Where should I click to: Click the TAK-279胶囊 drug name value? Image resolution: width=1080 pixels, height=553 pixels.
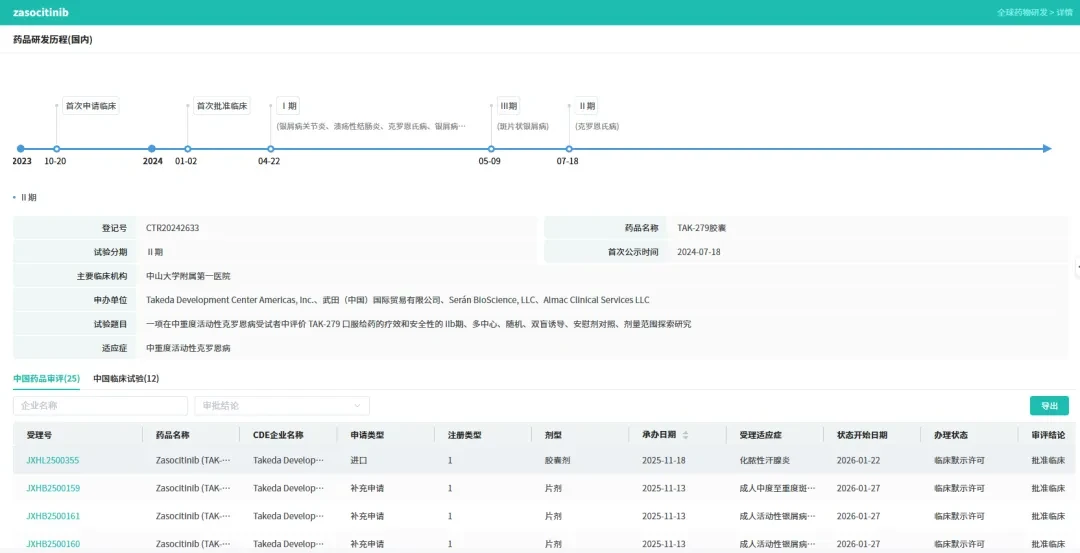coord(701,228)
